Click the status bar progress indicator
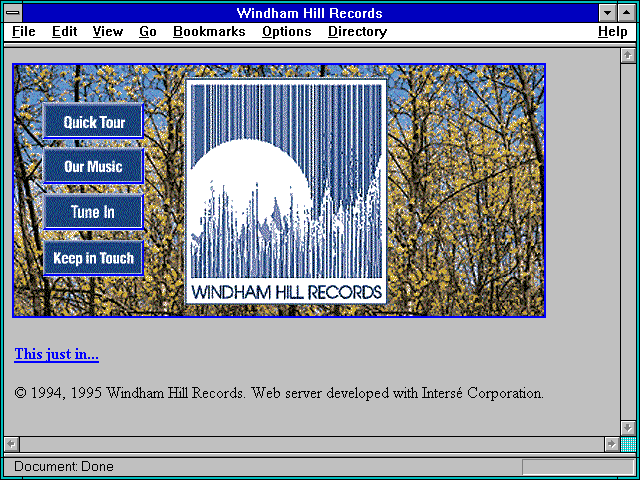This screenshot has height=480, width=640. coord(578,467)
